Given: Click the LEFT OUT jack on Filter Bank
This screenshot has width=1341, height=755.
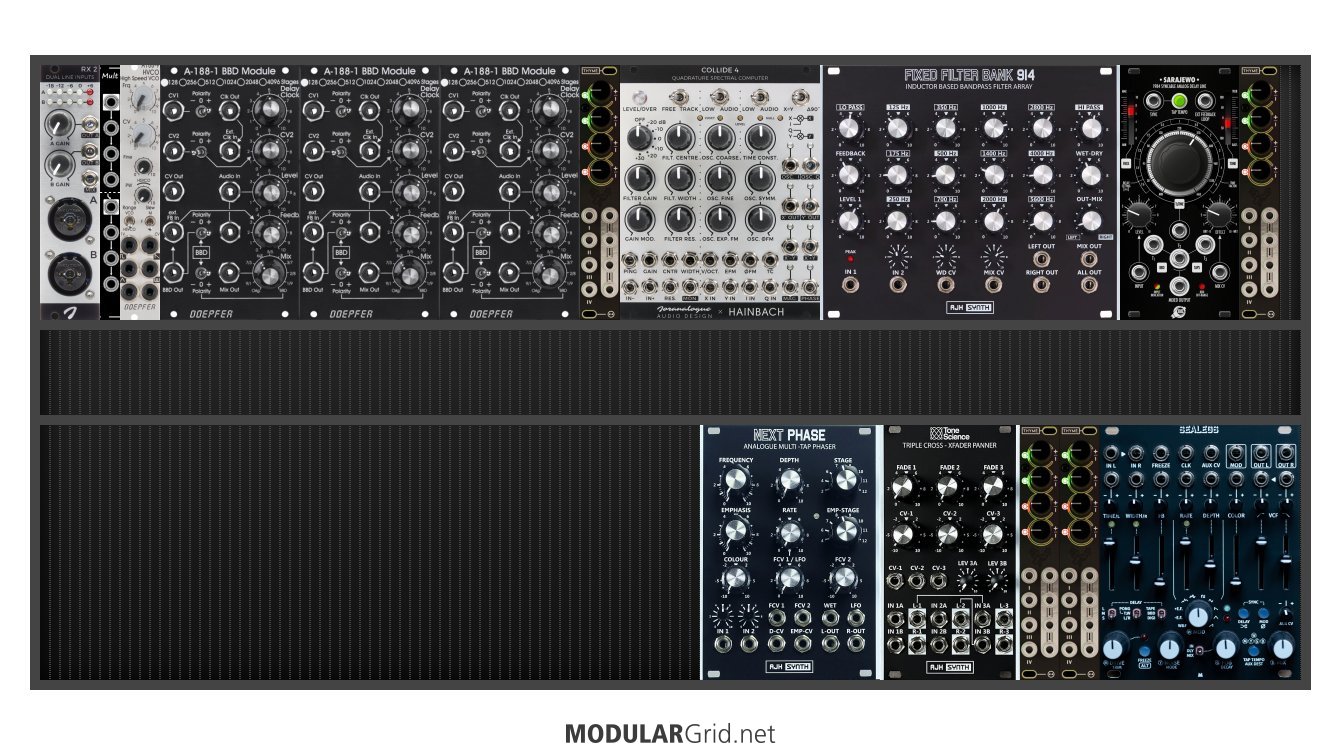Looking at the screenshot, I should pos(1042,257).
